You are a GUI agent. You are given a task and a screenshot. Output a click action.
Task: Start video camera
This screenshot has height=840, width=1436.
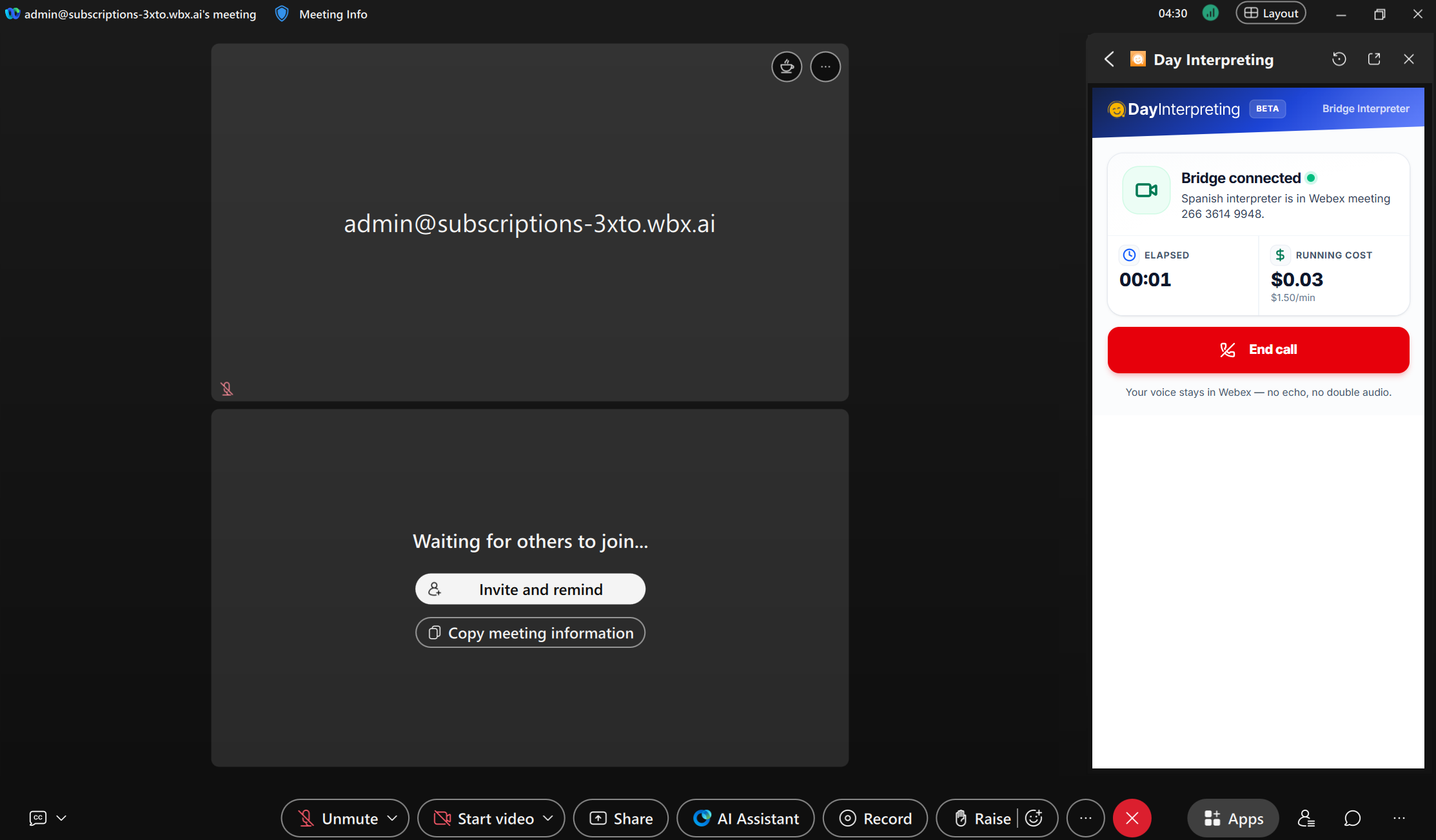[x=484, y=819]
